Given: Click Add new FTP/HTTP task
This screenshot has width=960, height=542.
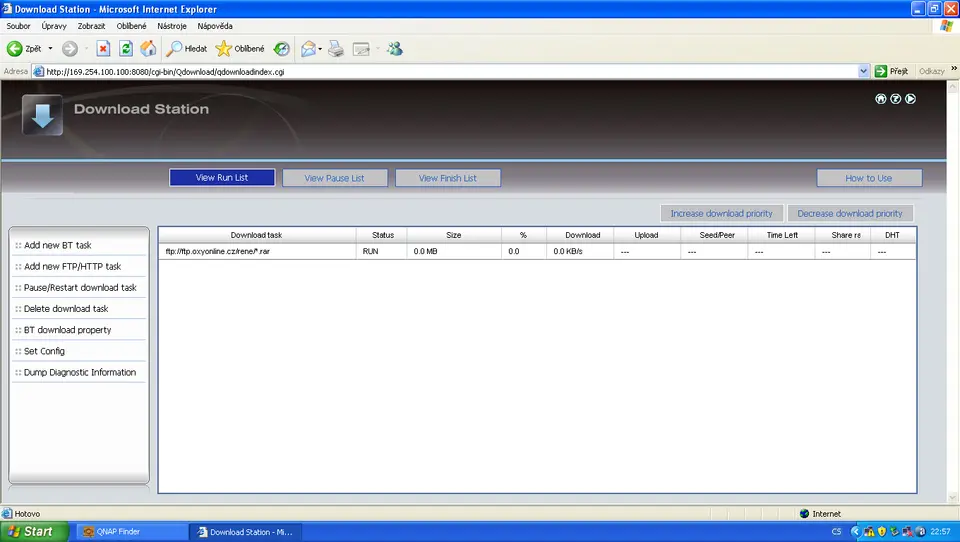Looking at the screenshot, I should click(72, 267).
